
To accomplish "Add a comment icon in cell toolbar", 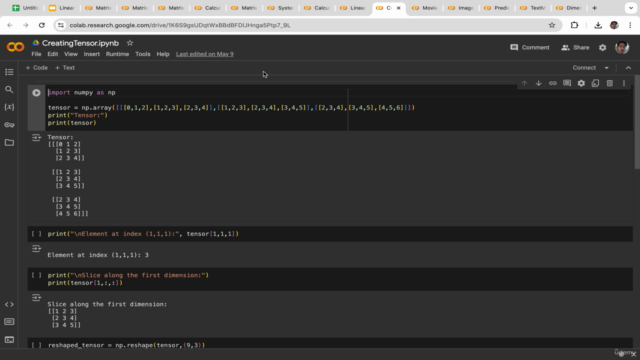I will [567, 83].
